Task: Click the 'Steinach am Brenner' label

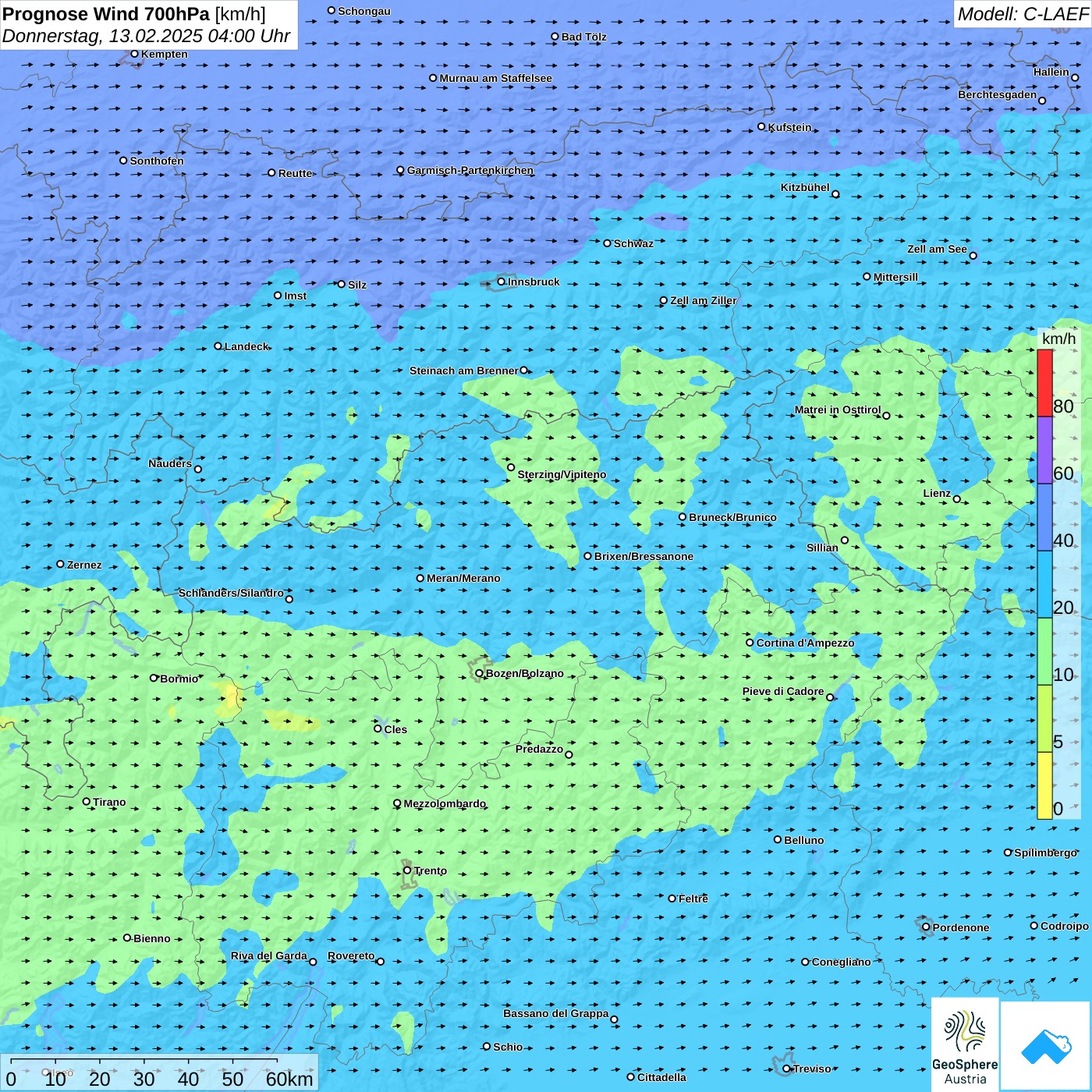Action: [x=463, y=370]
